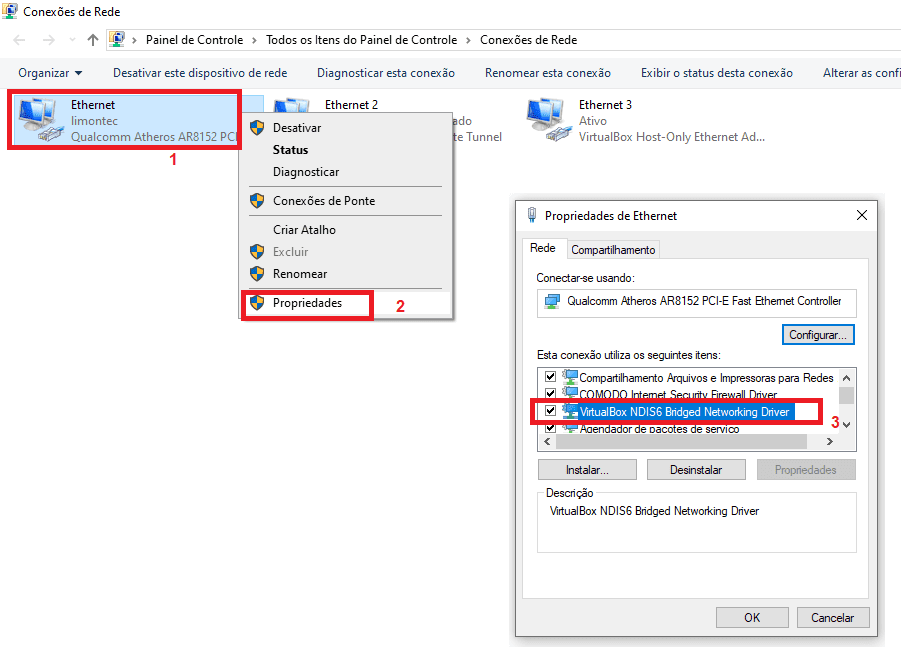Click Painel de Controle breadcrumb
This screenshot has width=901, height=655.
(x=194, y=40)
